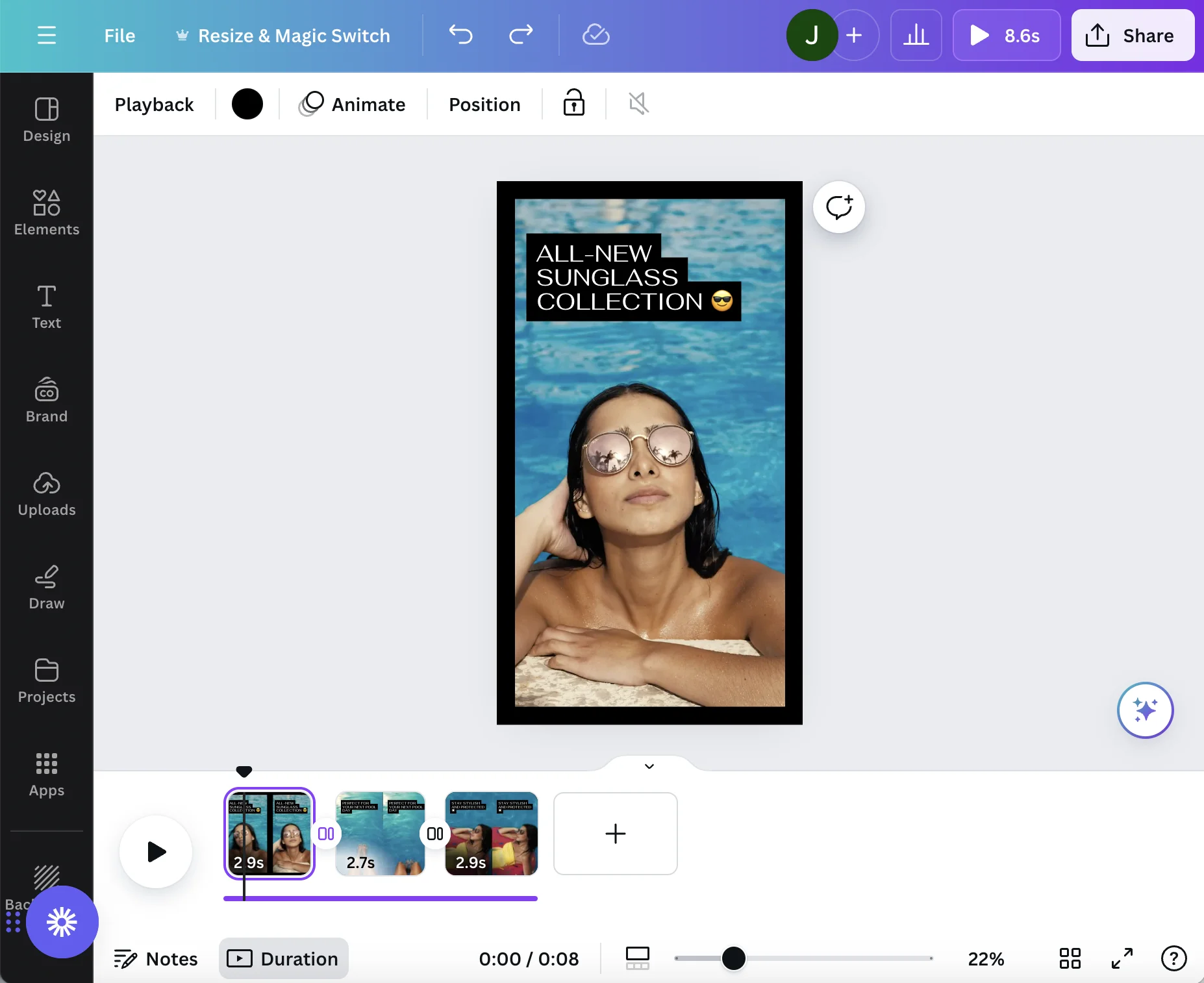Select the ALL-NEW SUNGLASS COLLECTION text
The width and height of the screenshot is (1204, 983).
[633, 277]
